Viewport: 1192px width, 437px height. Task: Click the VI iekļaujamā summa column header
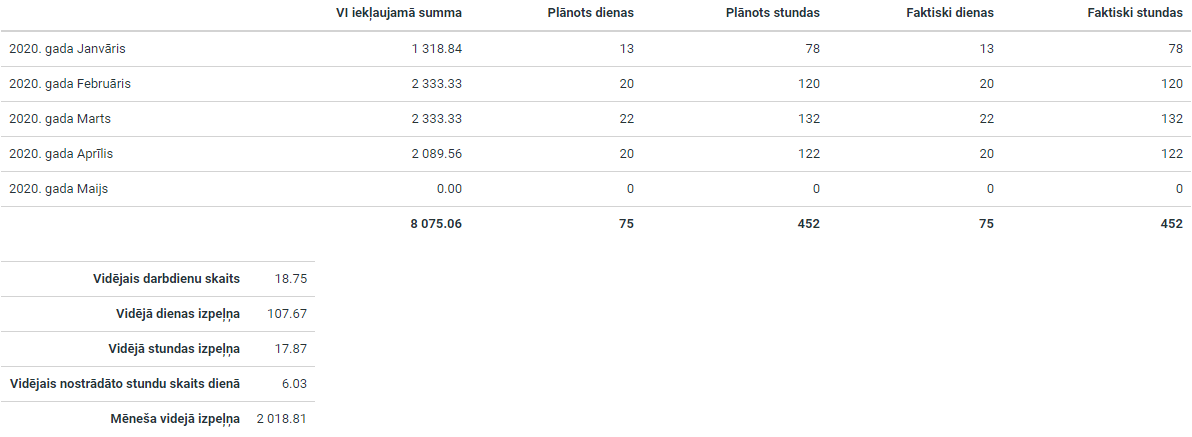click(398, 13)
